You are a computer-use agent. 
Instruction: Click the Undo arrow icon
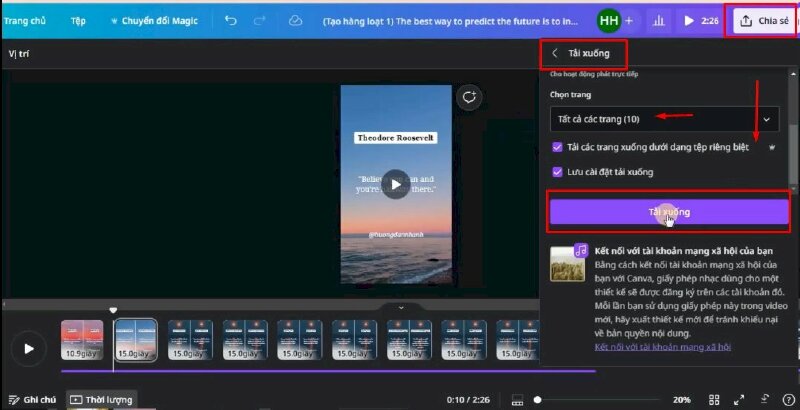pyautogui.click(x=231, y=21)
